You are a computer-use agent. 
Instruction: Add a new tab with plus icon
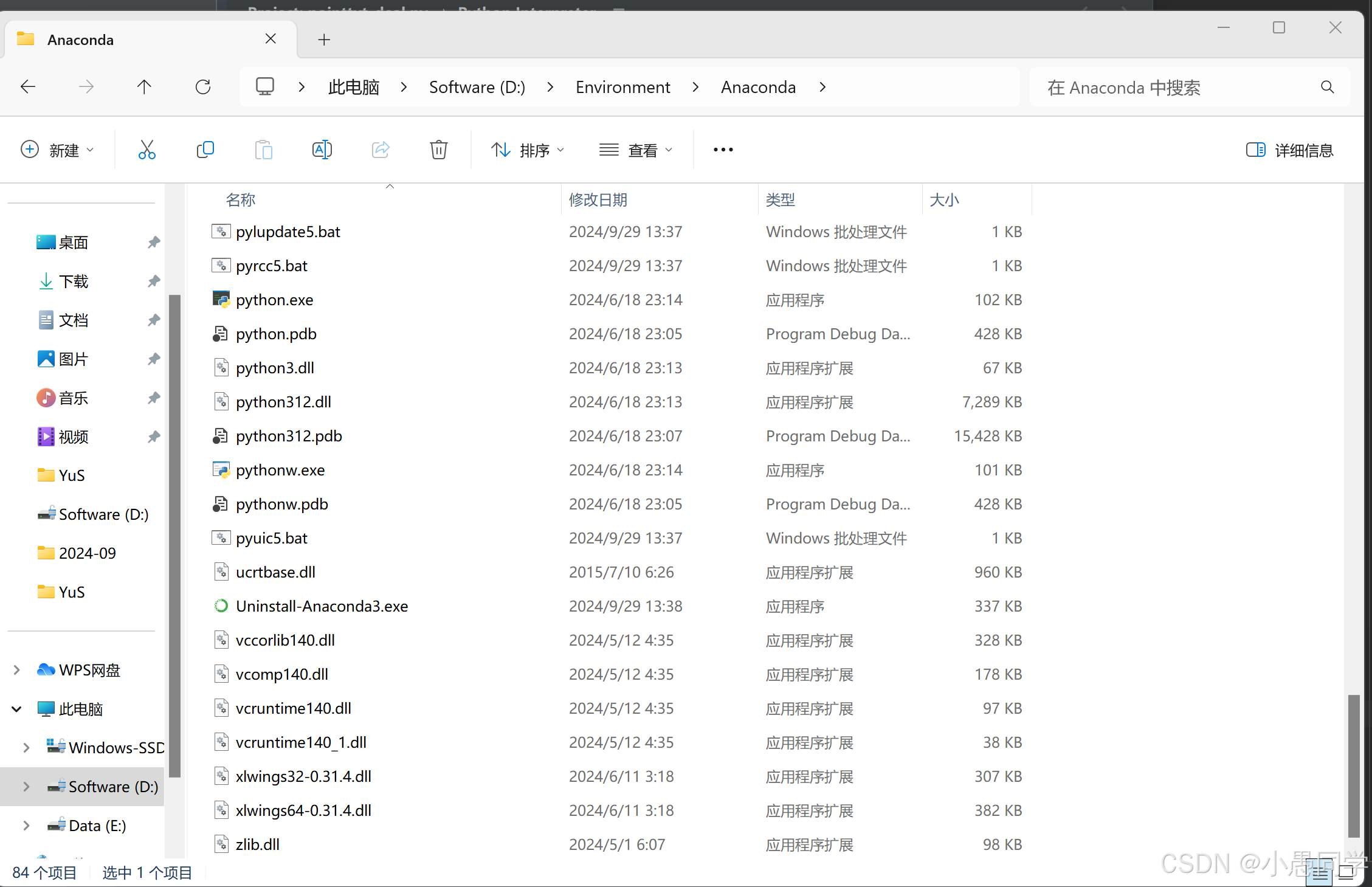[x=324, y=40]
